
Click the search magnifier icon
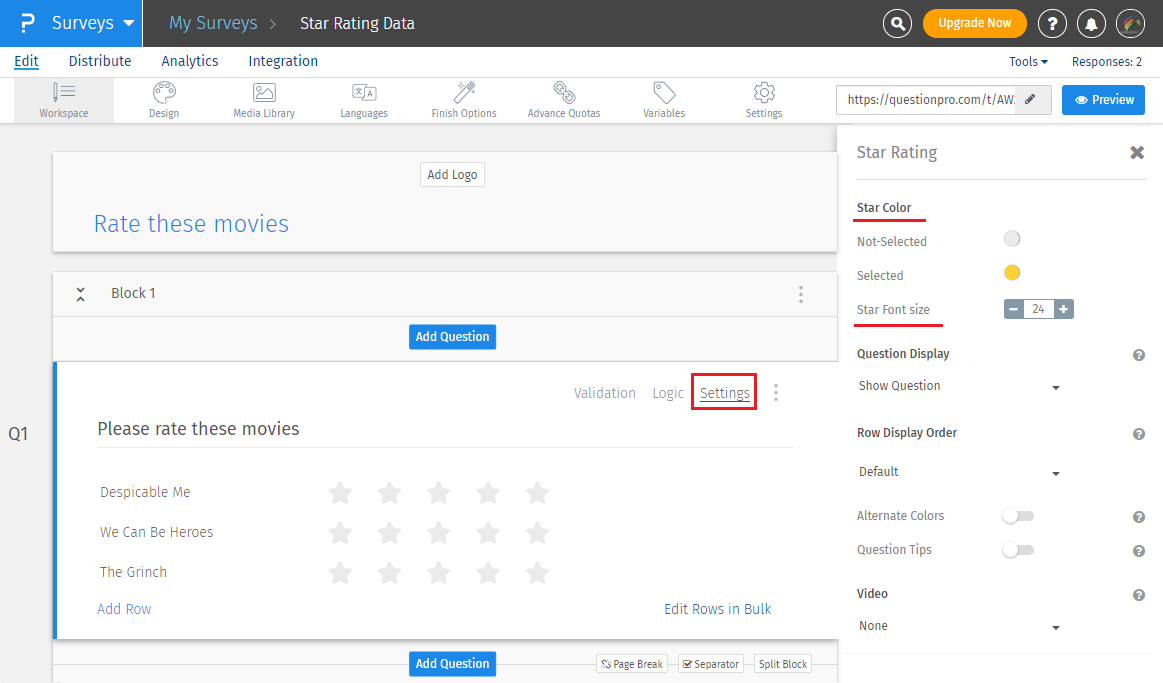coord(898,23)
